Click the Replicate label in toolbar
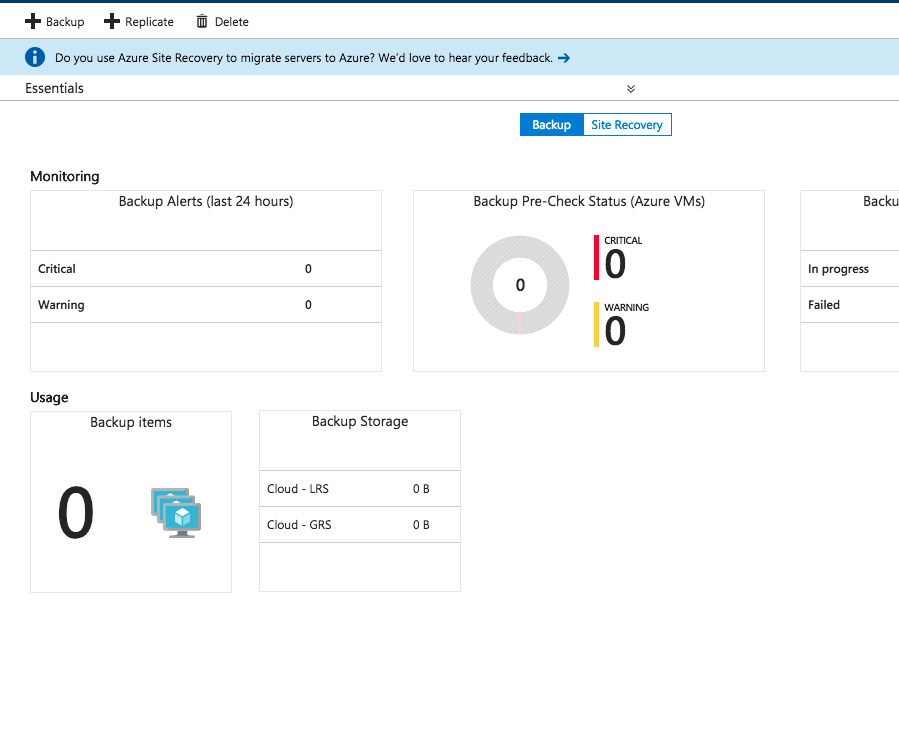The width and height of the screenshot is (899, 755). click(149, 22)
